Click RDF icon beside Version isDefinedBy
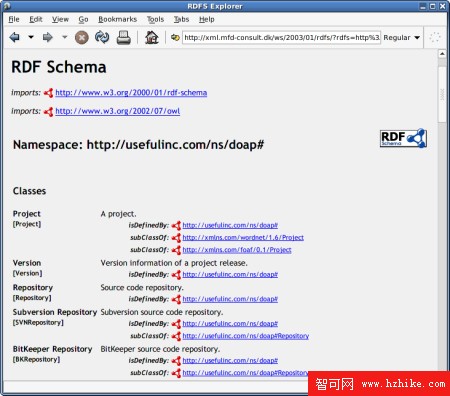The image size is (450, 396). point(176,275)
